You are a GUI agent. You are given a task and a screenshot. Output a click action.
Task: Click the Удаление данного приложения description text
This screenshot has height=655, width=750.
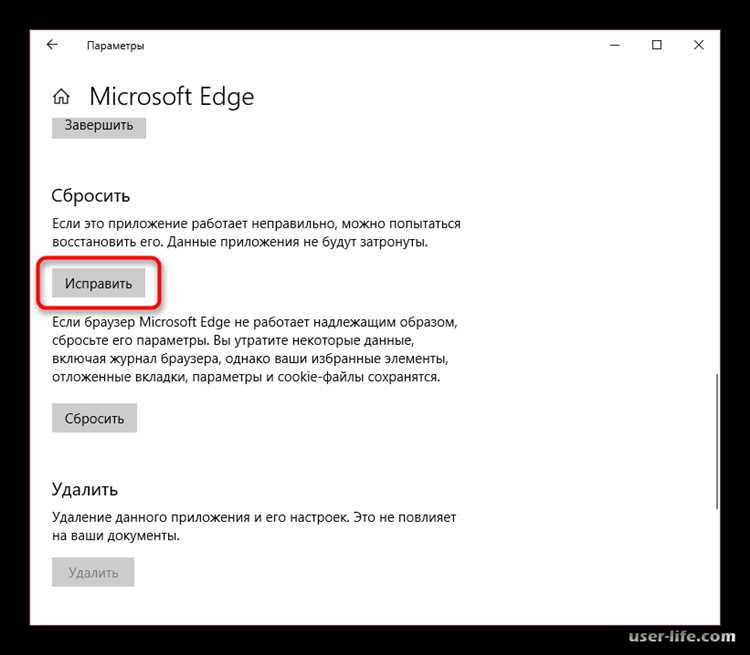click(254, 526)
